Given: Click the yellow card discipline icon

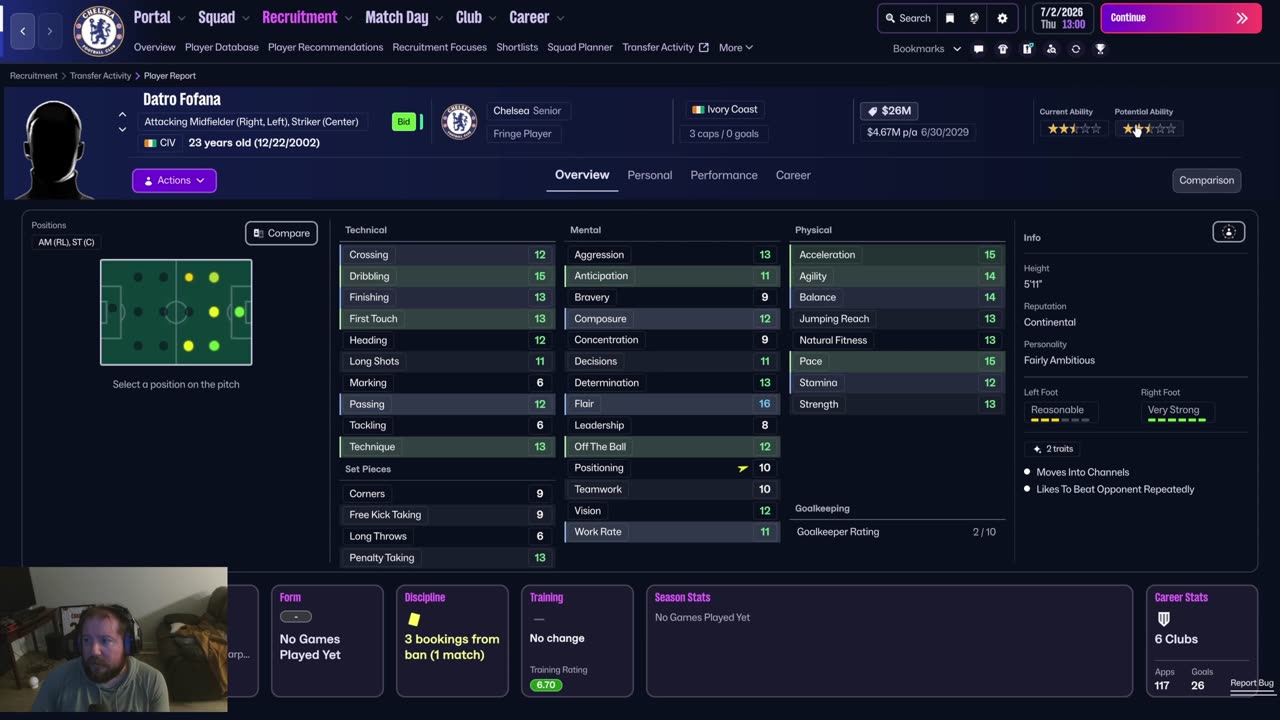Looking at the screenshot, I should [x=414, y=620].
